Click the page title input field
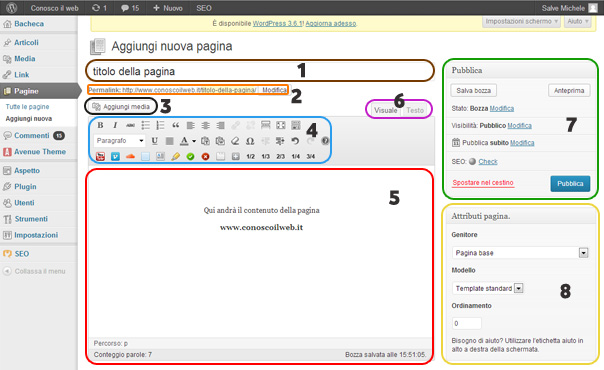604x370 pixels. (x=260, y=71)
